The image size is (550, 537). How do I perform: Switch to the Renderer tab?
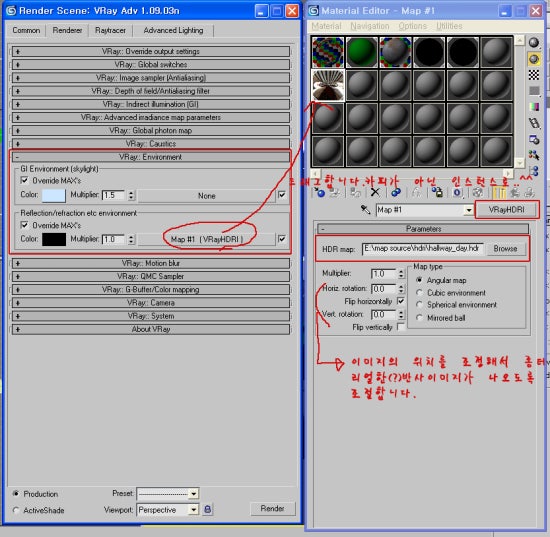(67, 30)
